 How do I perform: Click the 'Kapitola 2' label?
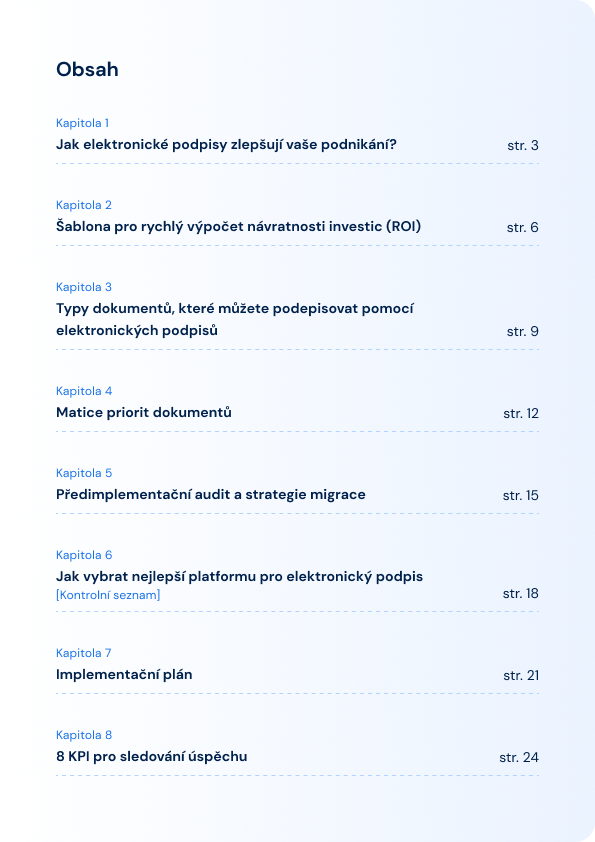coord(84,205)
